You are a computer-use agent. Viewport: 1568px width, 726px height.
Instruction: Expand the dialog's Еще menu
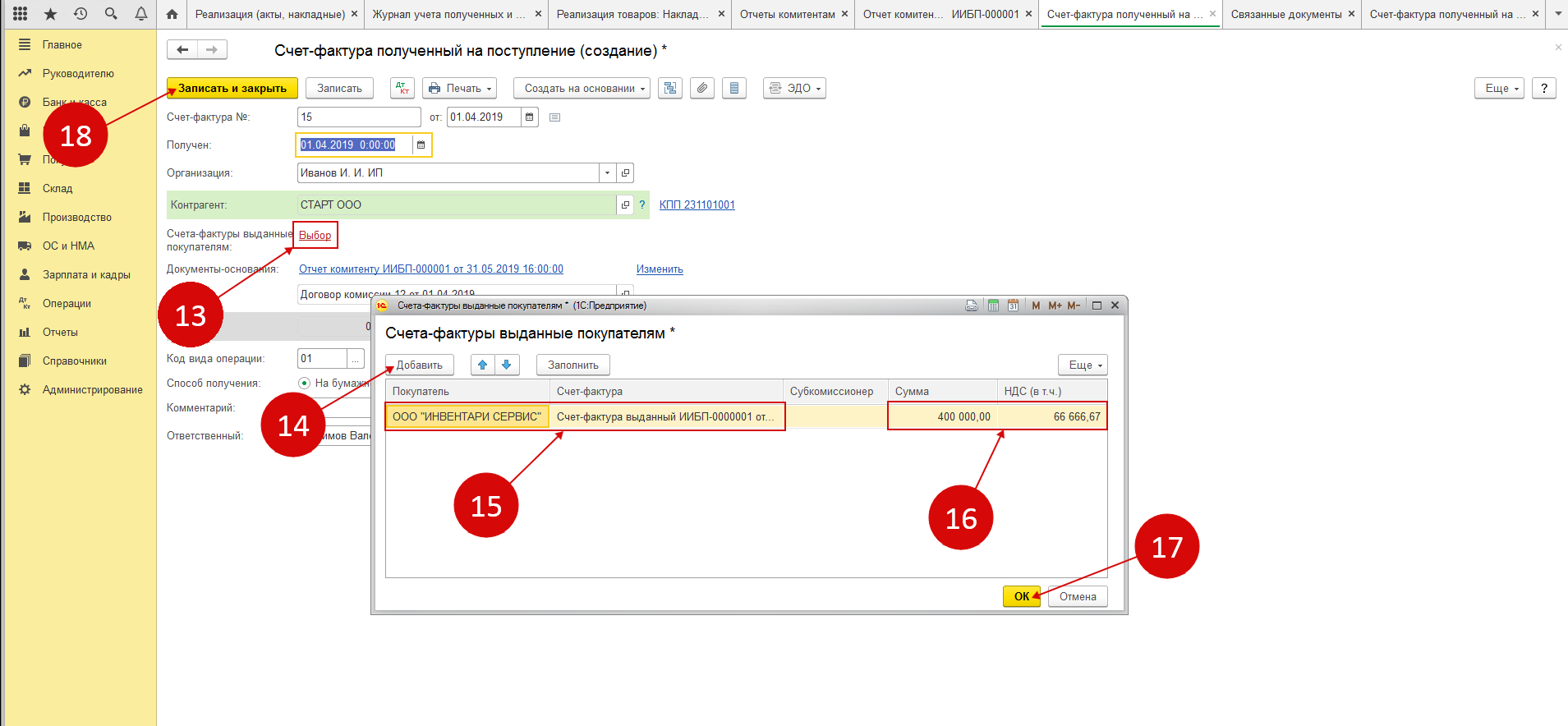(x=1083, y=365)
